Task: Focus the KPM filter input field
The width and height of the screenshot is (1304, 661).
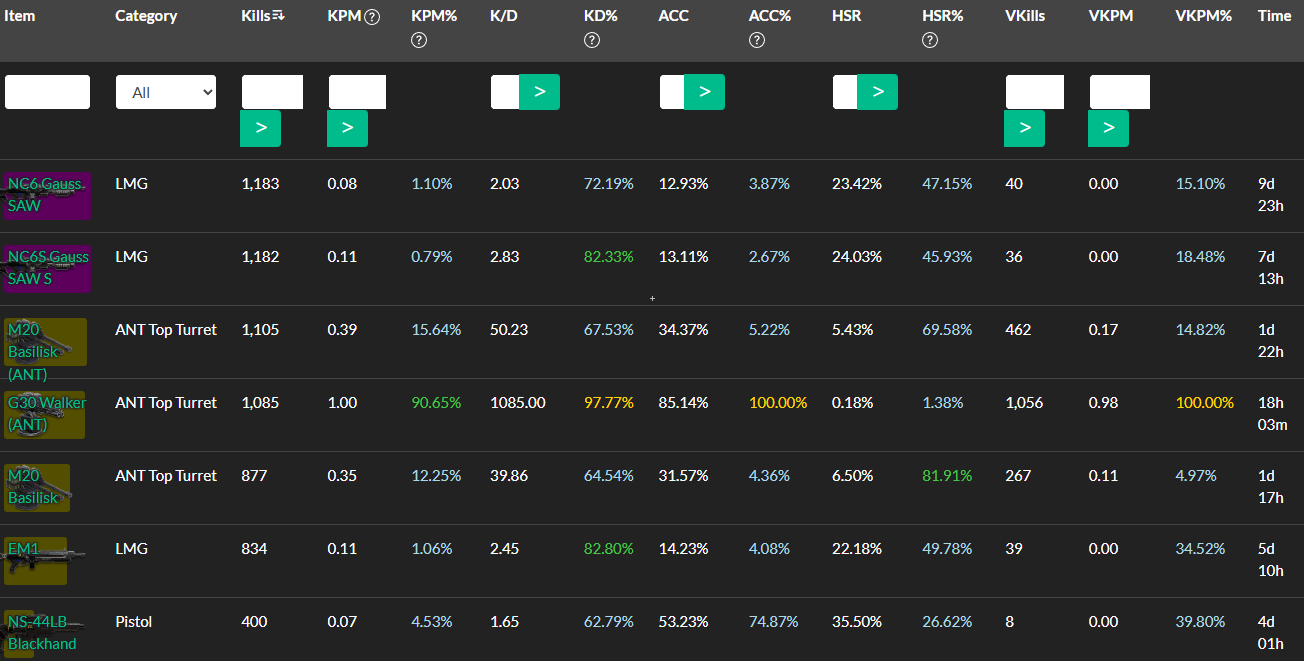Action: [x=357, y=92]
